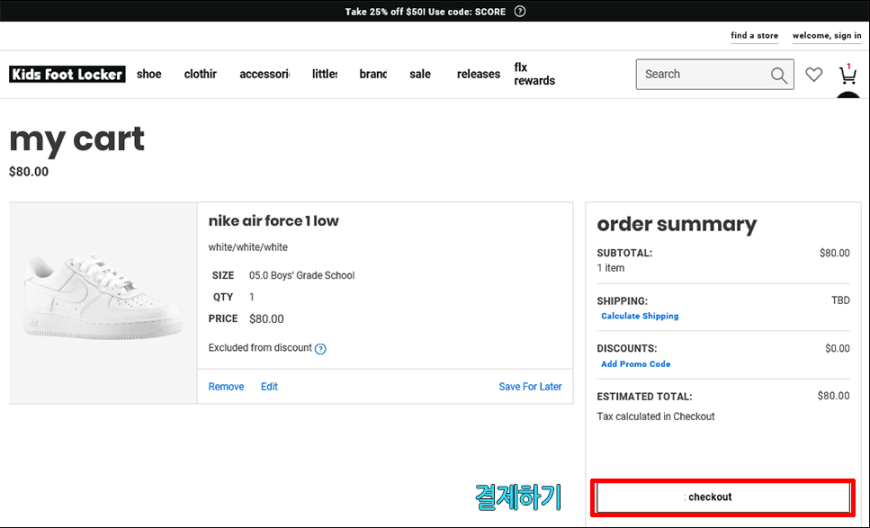Open the shopping cart icon
The width and height of the screenshot is (870, 528).
847,74
